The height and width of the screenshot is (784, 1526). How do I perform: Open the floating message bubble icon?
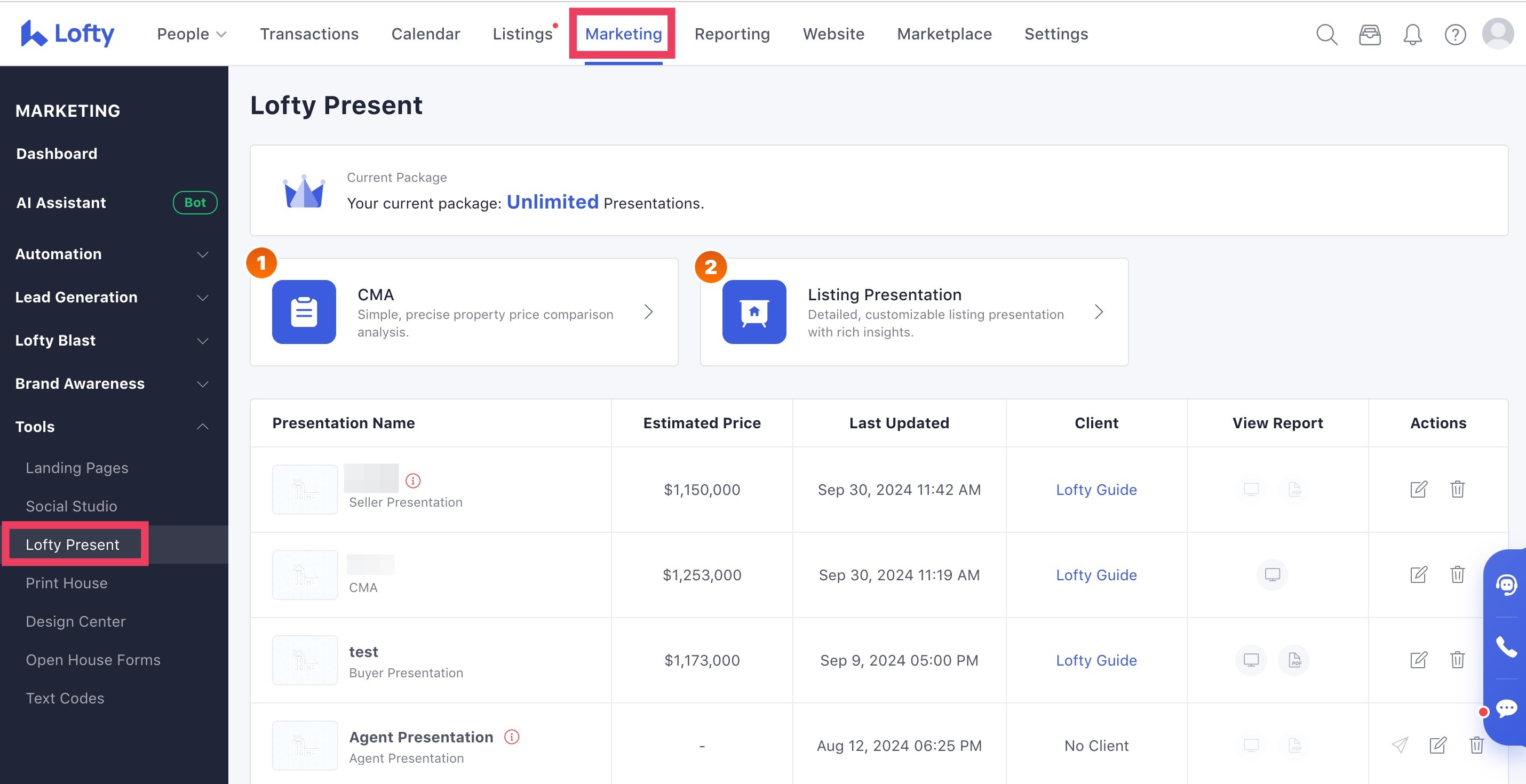(x=1506, y=708)
